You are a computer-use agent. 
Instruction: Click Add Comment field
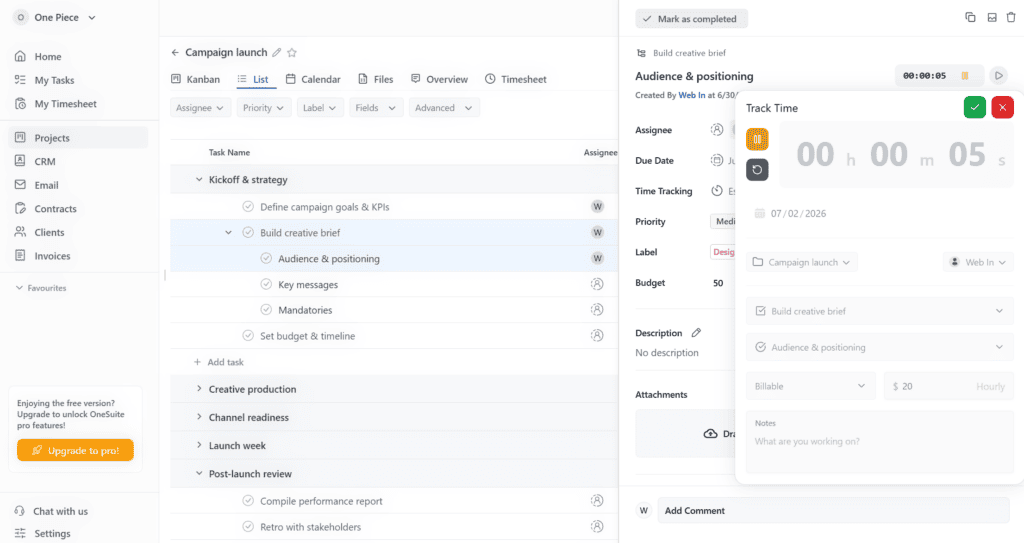[x=833, y=510]
